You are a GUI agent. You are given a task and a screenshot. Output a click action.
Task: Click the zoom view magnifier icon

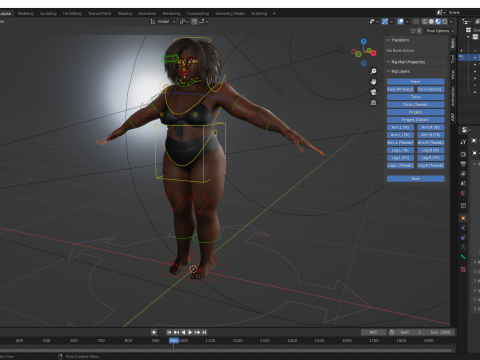click(373, 71)
